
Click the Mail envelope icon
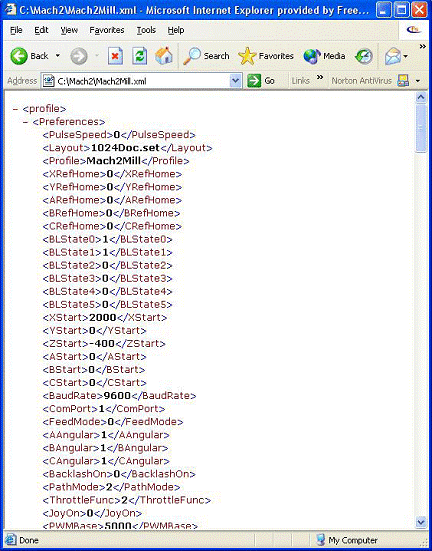(x=393, y=56)
